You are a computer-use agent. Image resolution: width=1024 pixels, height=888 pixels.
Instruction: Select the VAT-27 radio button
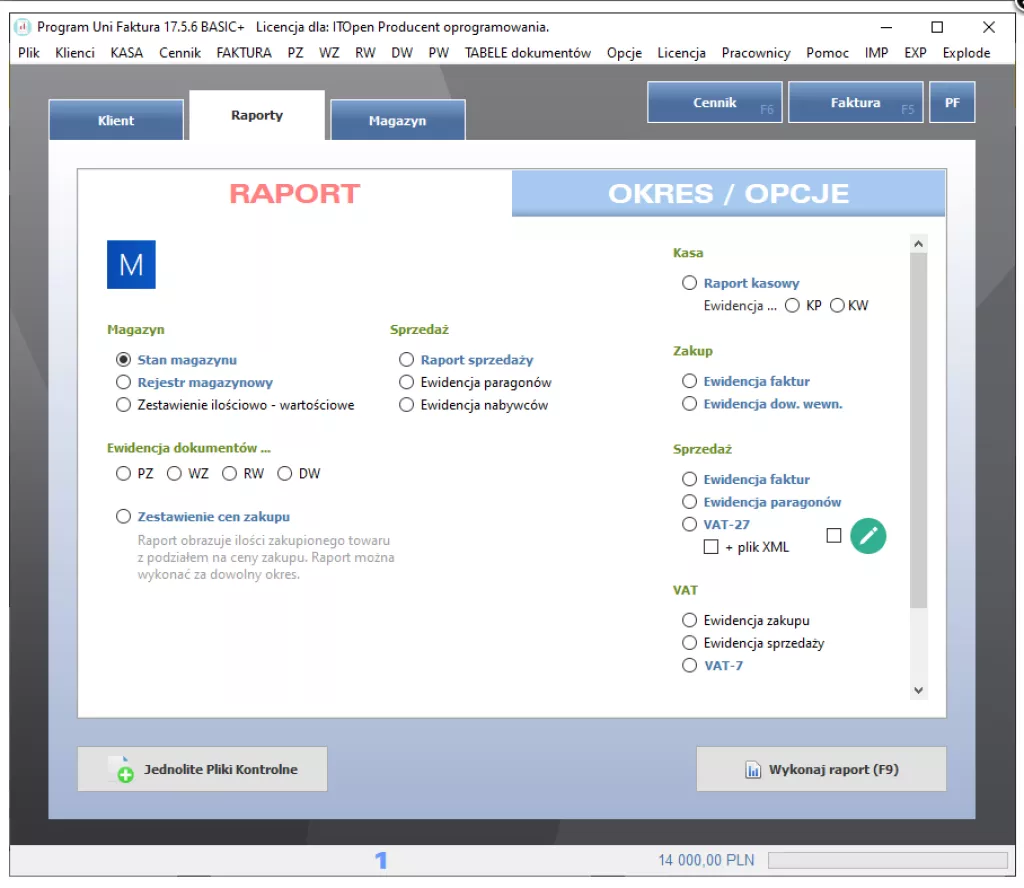(690, 524)
